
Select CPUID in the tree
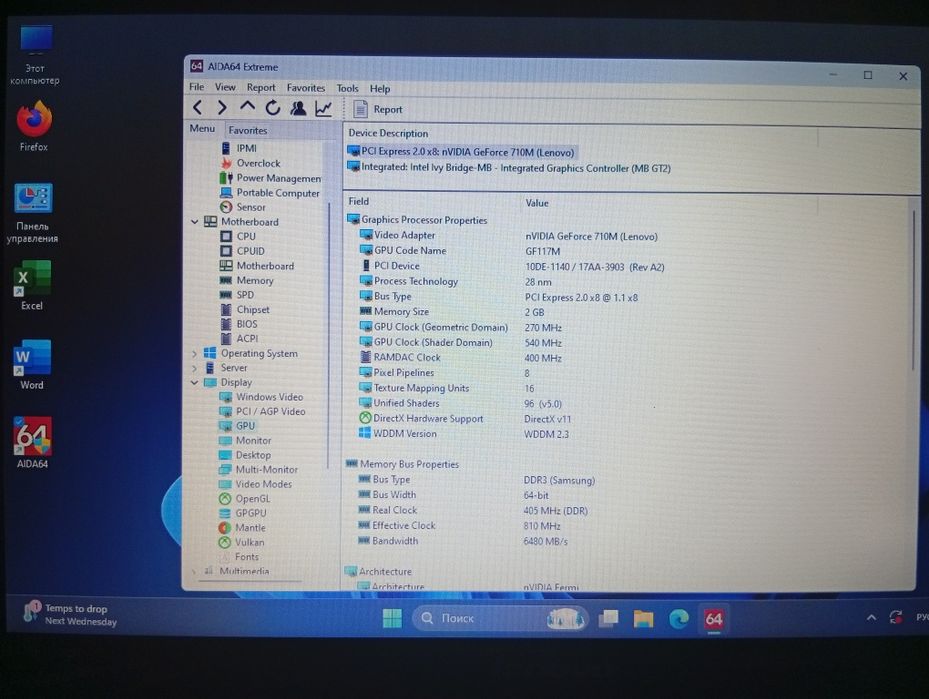click(x=243, y=251)
